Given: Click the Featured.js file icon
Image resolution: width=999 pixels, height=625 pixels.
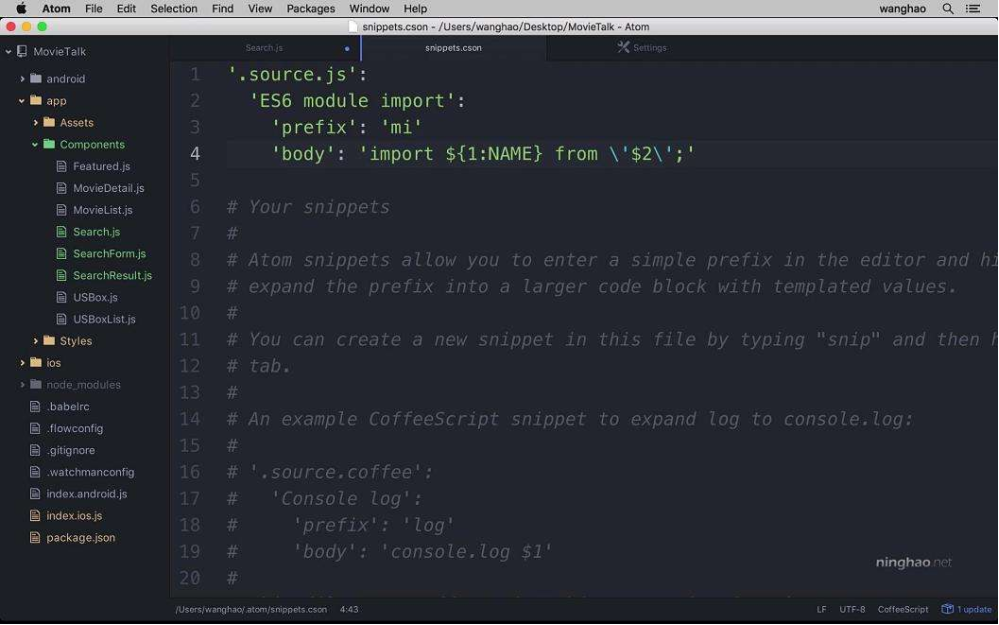Looking at the screenshot, I should pyautogui.click(x=61, y=166).
